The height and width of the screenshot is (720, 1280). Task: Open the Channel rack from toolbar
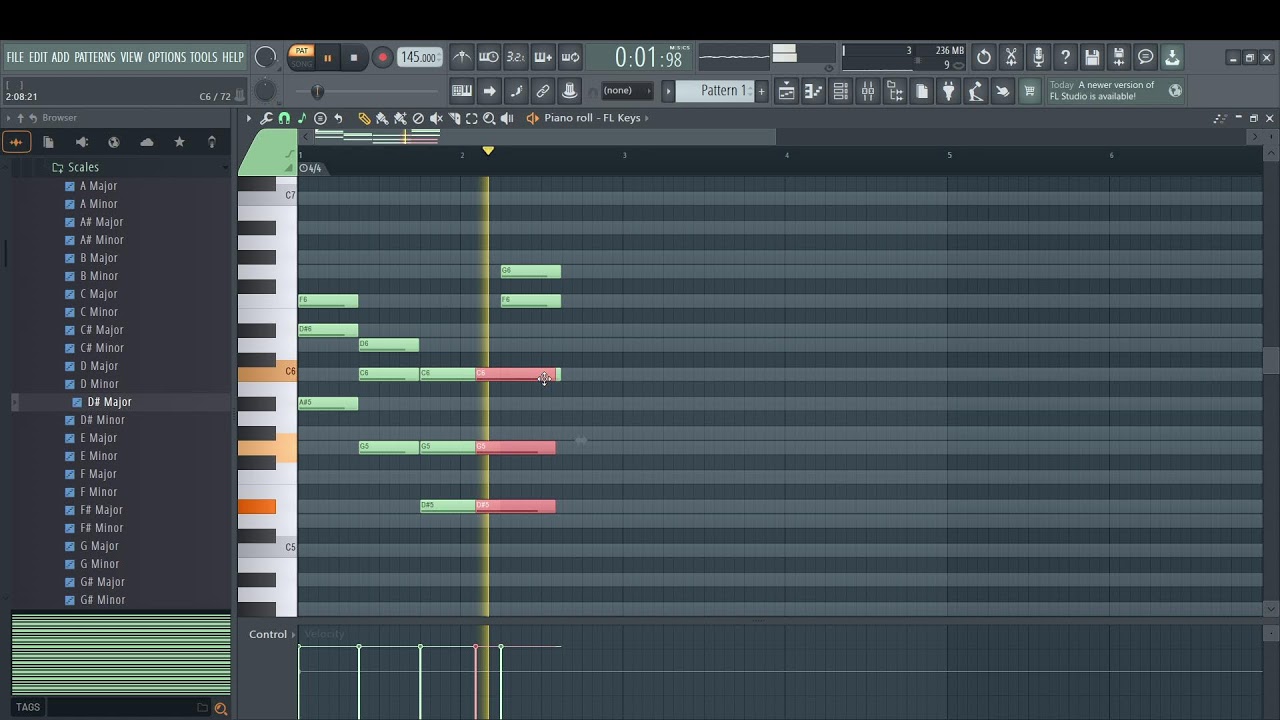(841, 91)
